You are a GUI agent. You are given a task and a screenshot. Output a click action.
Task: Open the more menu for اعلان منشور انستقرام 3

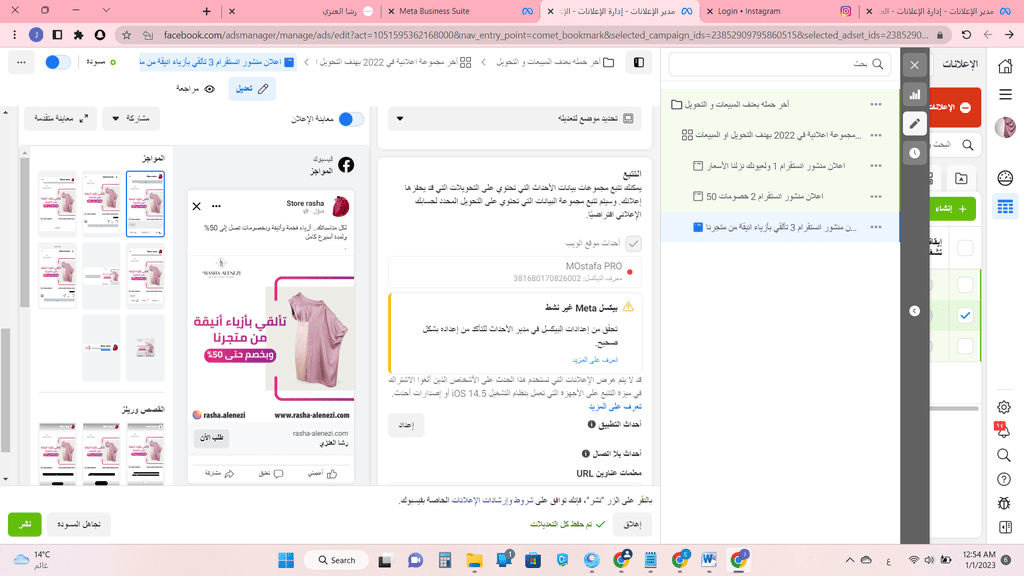[x=876, y=227]
